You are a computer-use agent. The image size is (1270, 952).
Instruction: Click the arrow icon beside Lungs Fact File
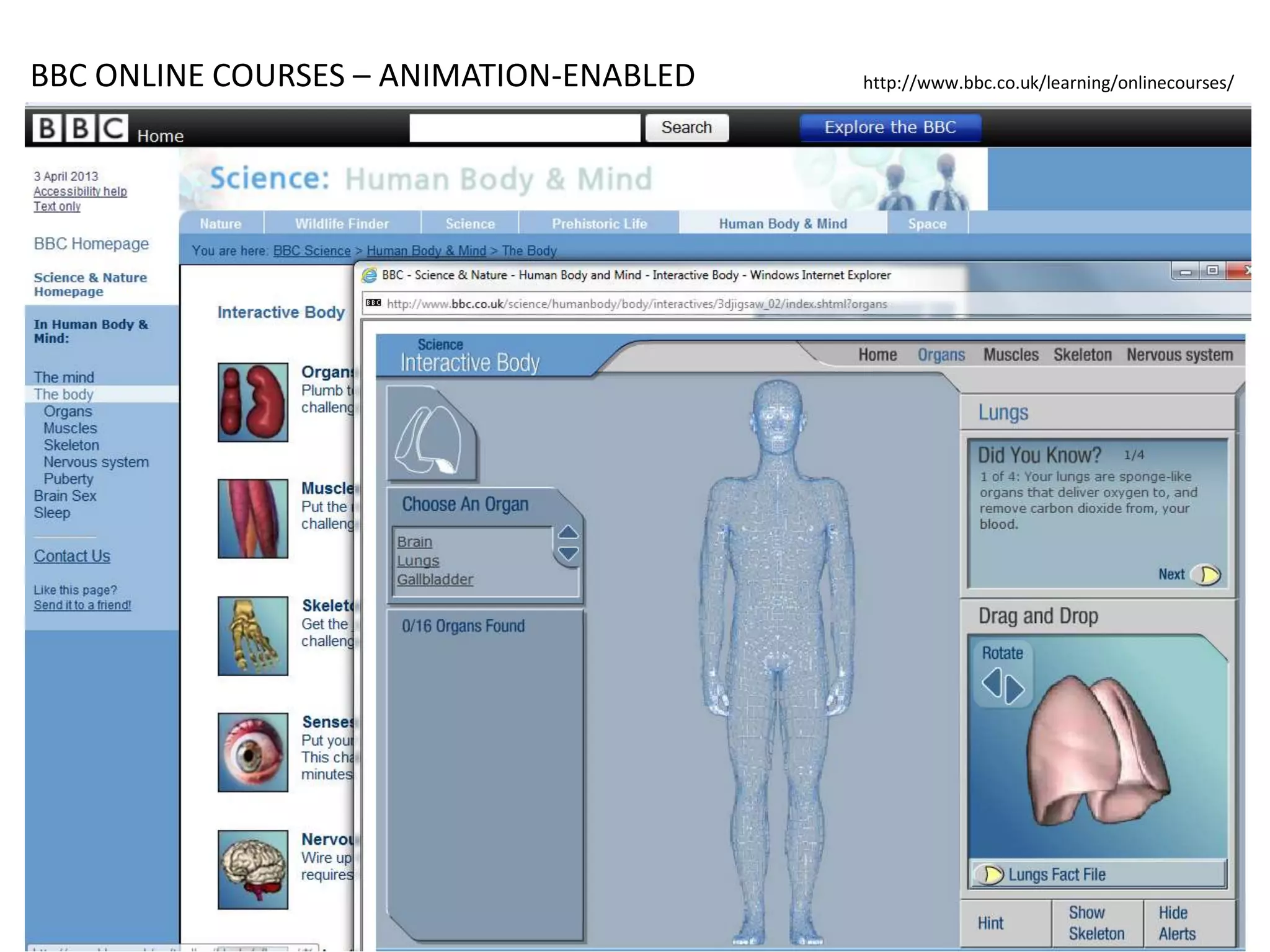[990, 875]
